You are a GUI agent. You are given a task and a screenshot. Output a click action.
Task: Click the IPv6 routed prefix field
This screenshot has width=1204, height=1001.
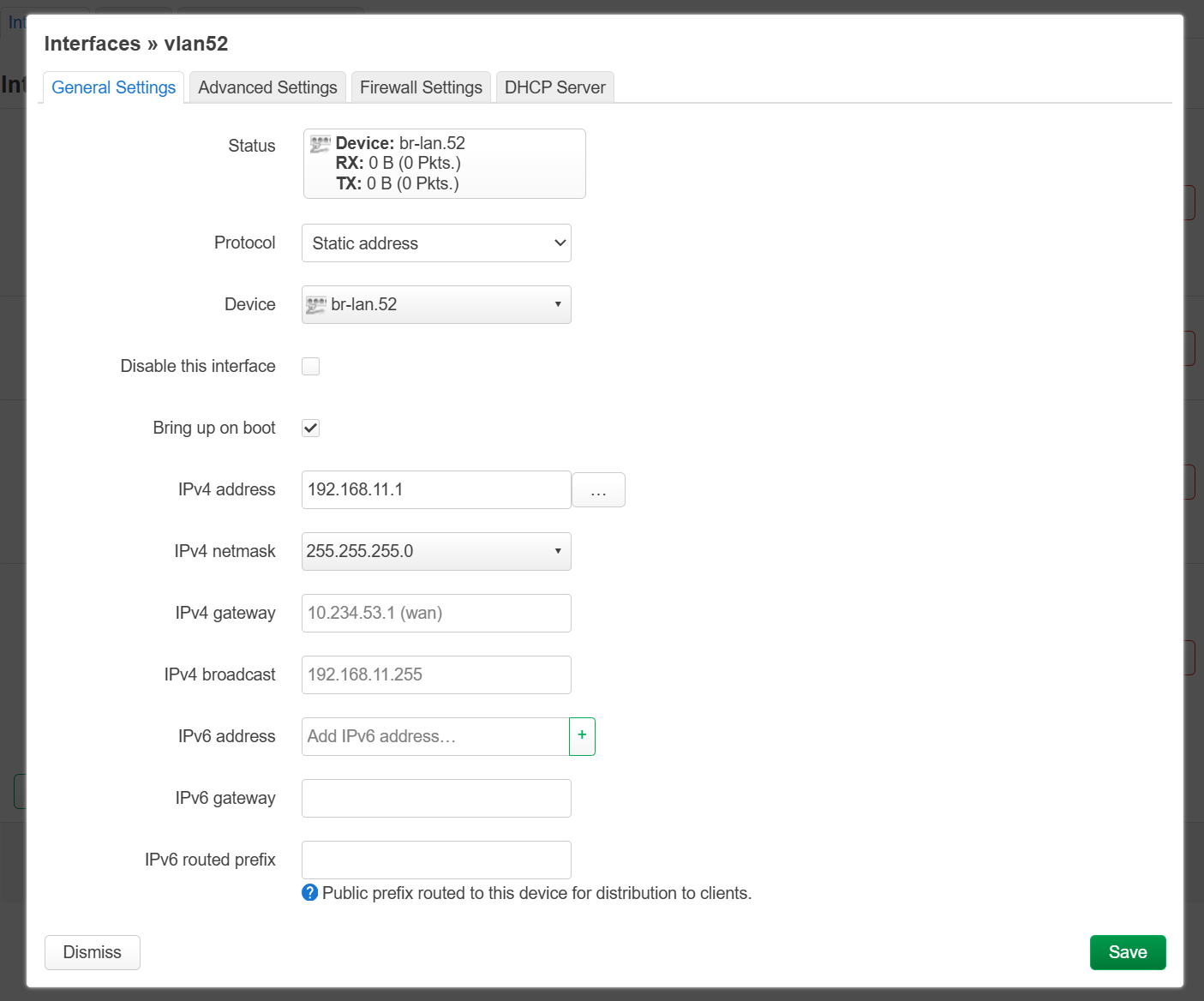[436, 860]
